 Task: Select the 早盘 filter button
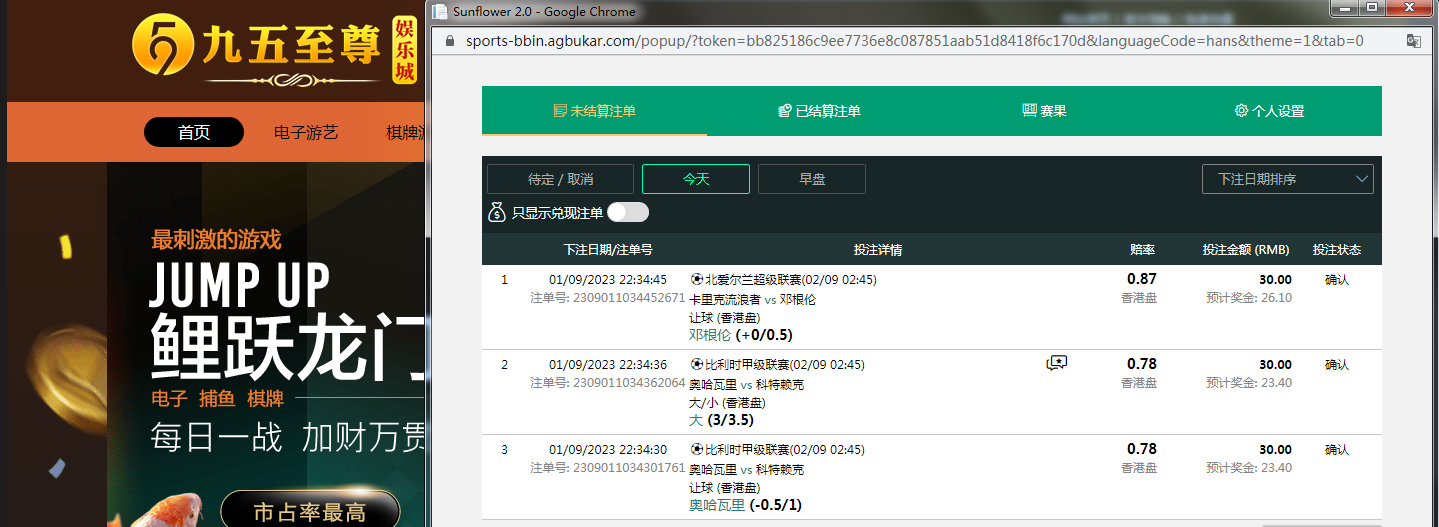click(x=812, y=179)
